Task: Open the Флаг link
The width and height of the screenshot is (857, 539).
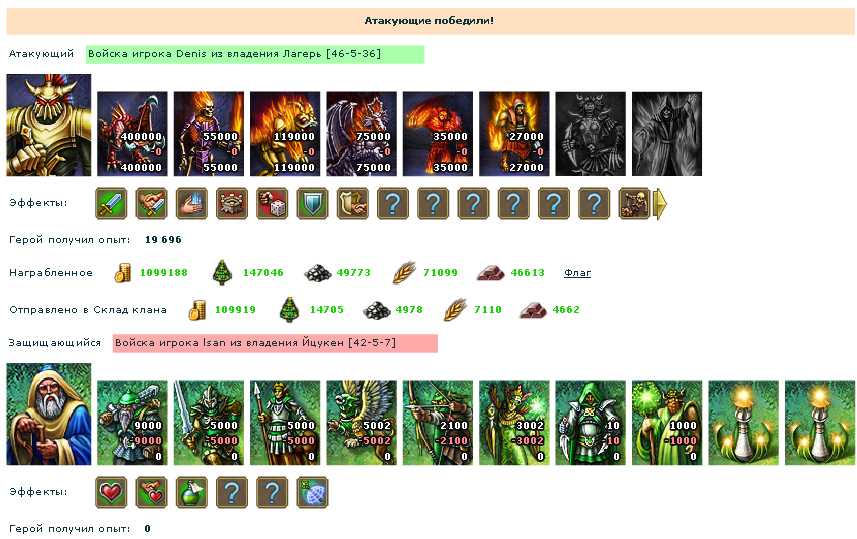Action: [577, 272]
